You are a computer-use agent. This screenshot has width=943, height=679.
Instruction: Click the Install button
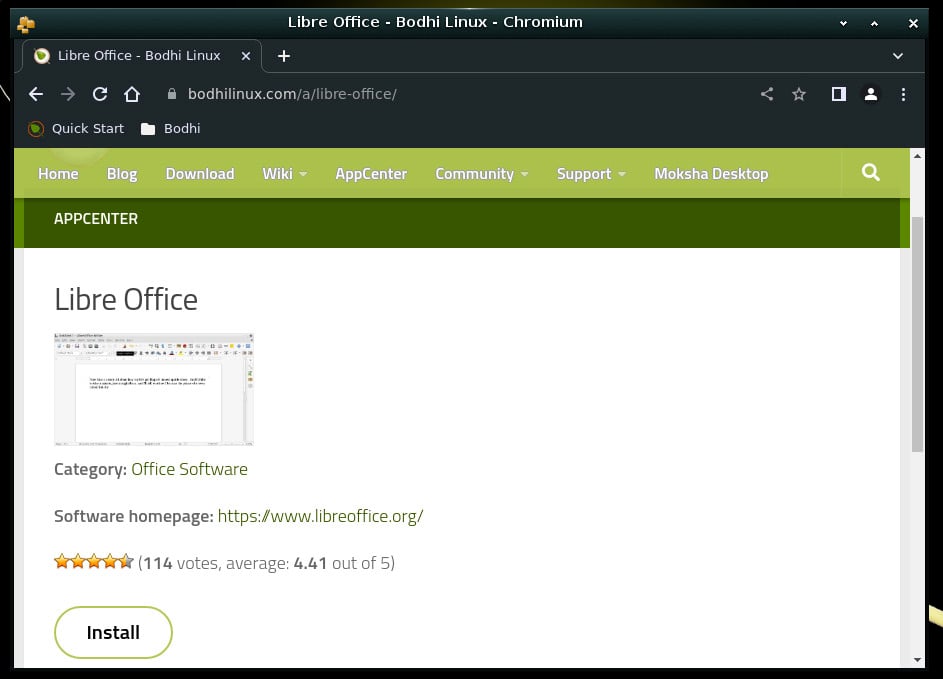coord(113,632)
